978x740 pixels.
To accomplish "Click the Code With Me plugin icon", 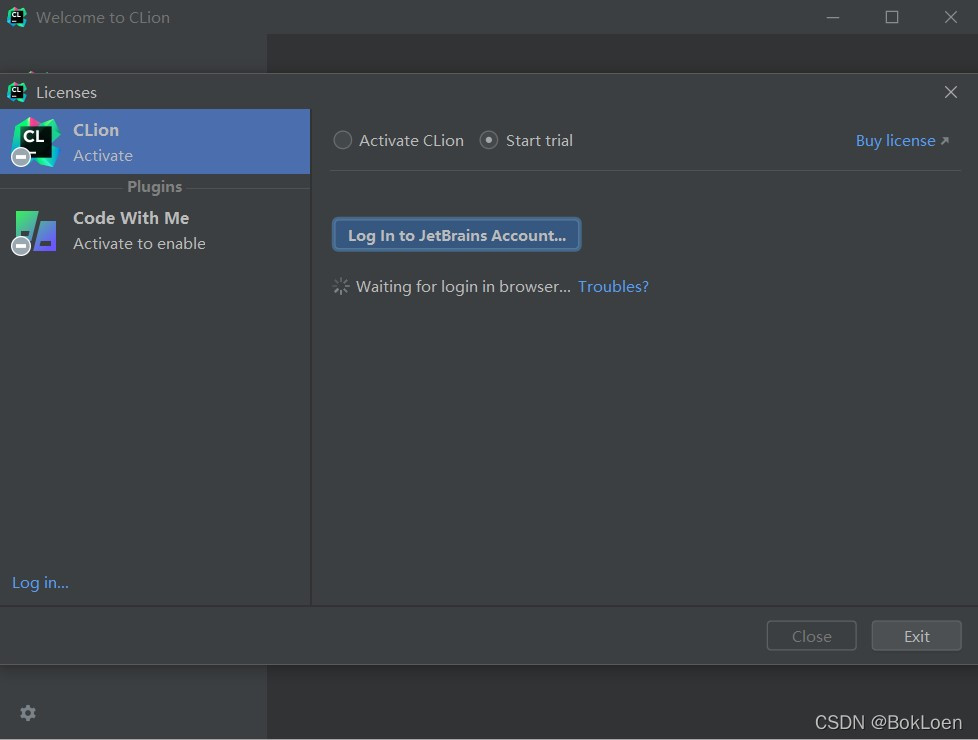I will click(x=36, y=231).
